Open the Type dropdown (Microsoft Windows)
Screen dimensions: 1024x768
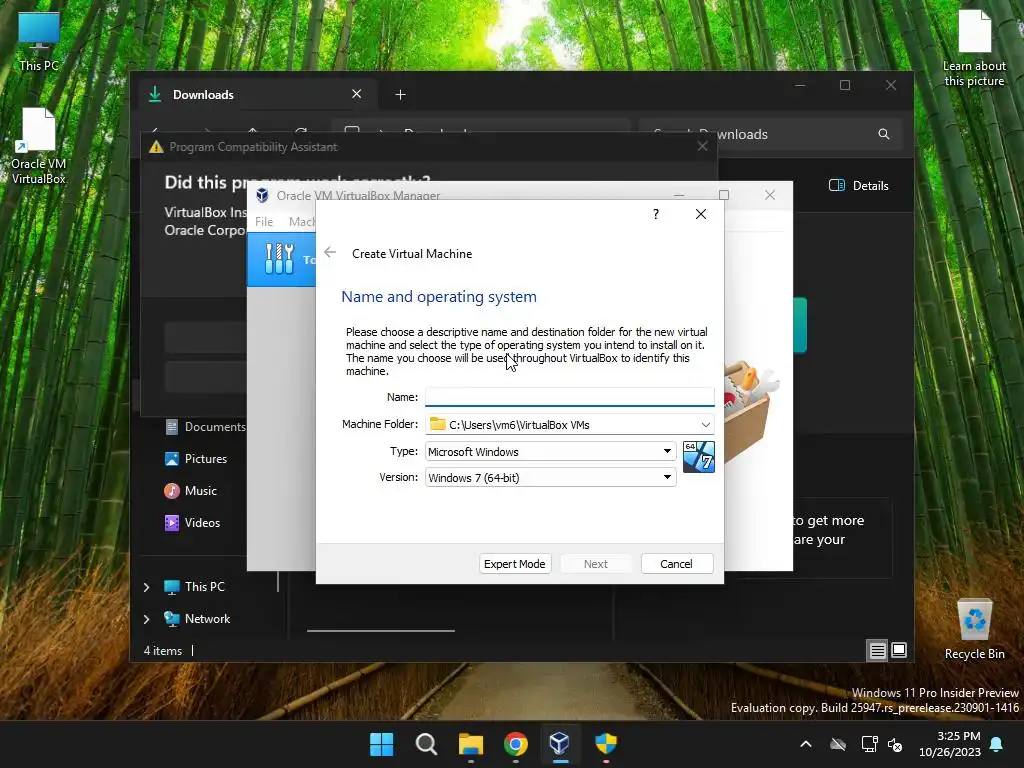[x=551, y=451]
